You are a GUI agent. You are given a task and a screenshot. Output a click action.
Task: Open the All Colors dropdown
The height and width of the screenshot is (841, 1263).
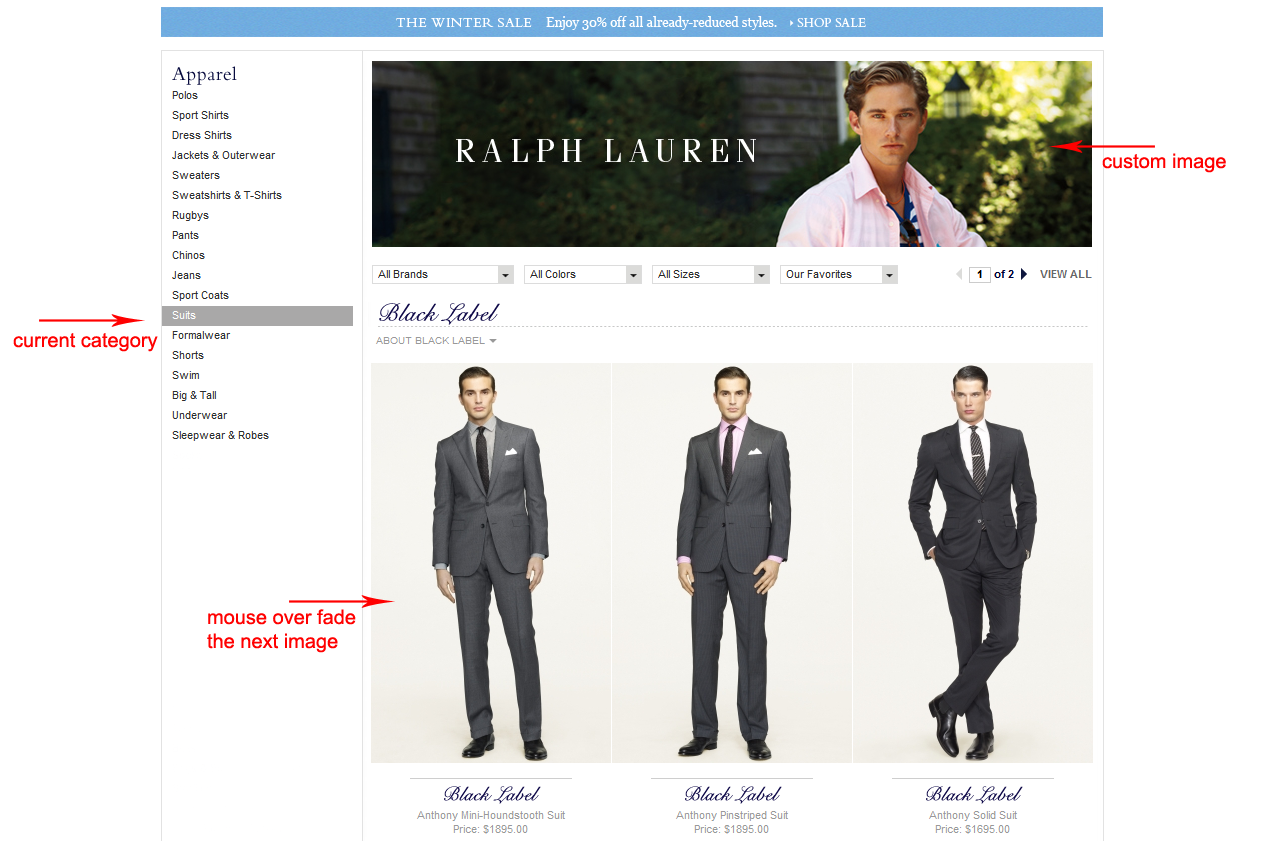coord(585,274)
